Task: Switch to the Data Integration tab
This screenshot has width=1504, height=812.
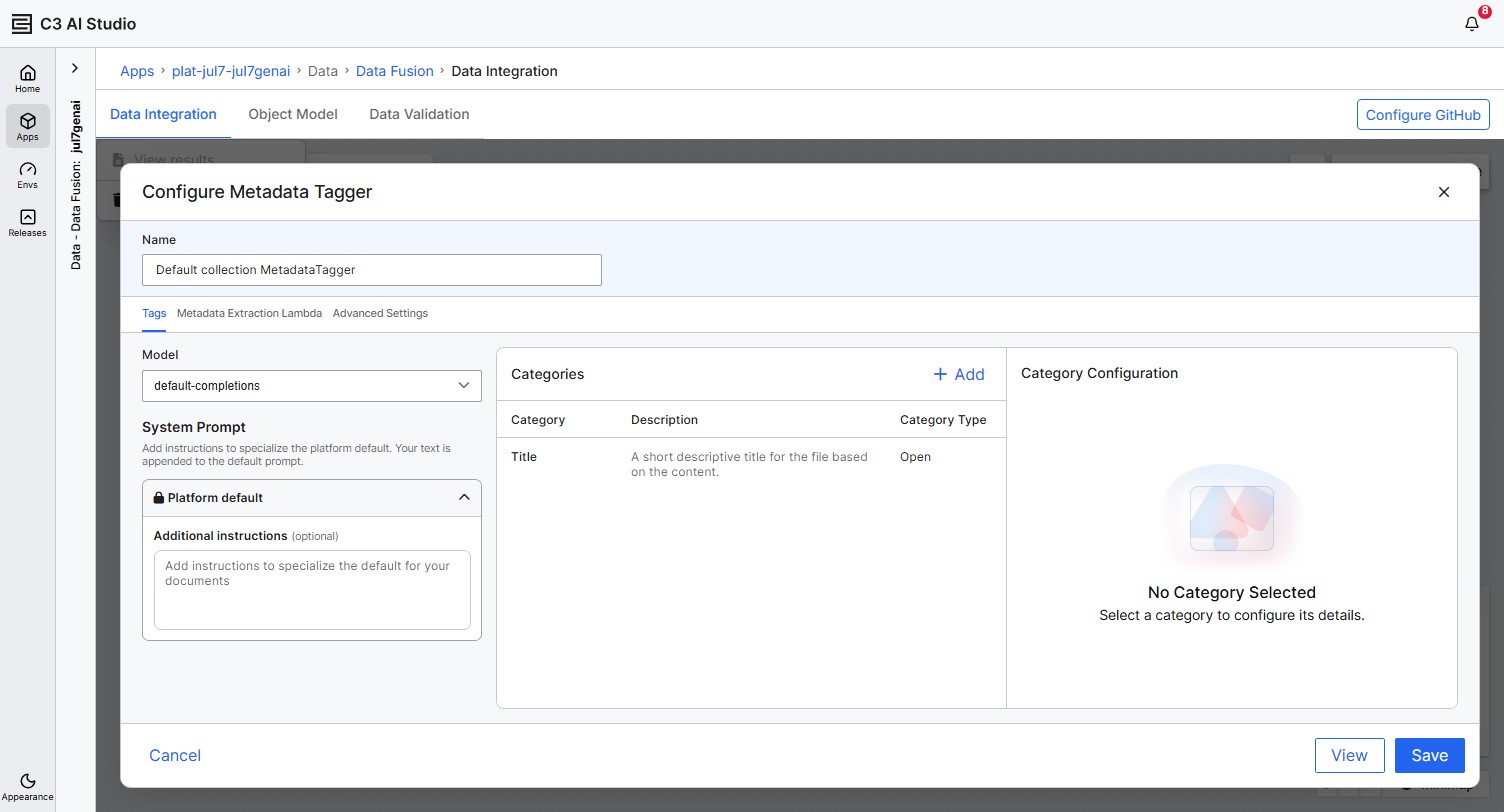Action: tap(163, 114)
